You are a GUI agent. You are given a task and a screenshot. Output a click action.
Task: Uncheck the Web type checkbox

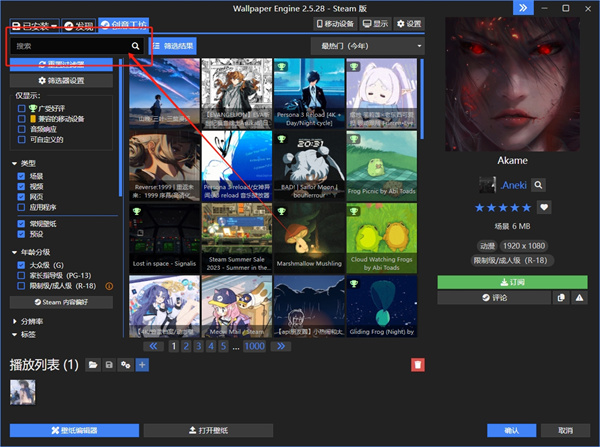pyautogui.click(x=21, y=197)
